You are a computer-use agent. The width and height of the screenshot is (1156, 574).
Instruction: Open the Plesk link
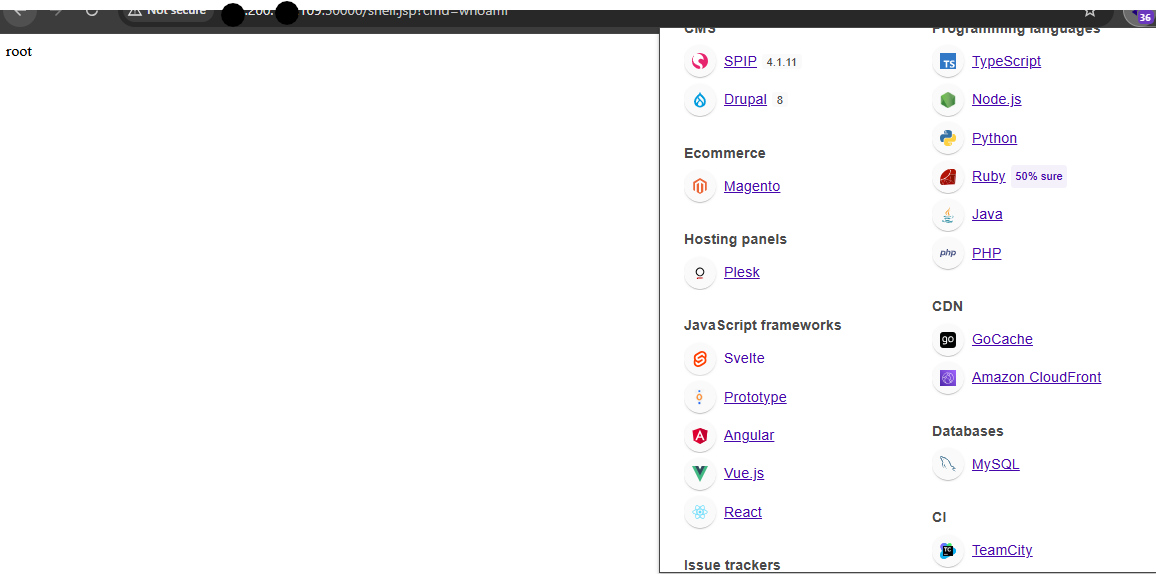(x=742, y=273)
